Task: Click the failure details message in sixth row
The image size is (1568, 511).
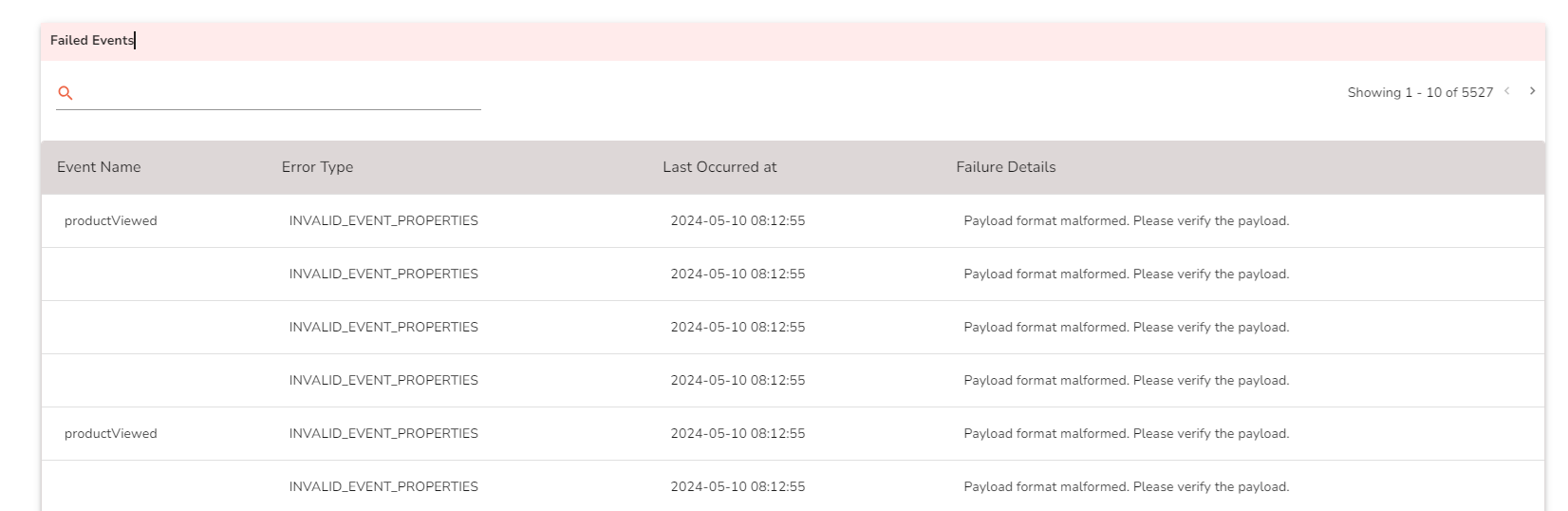Action: coord(1126,487)
